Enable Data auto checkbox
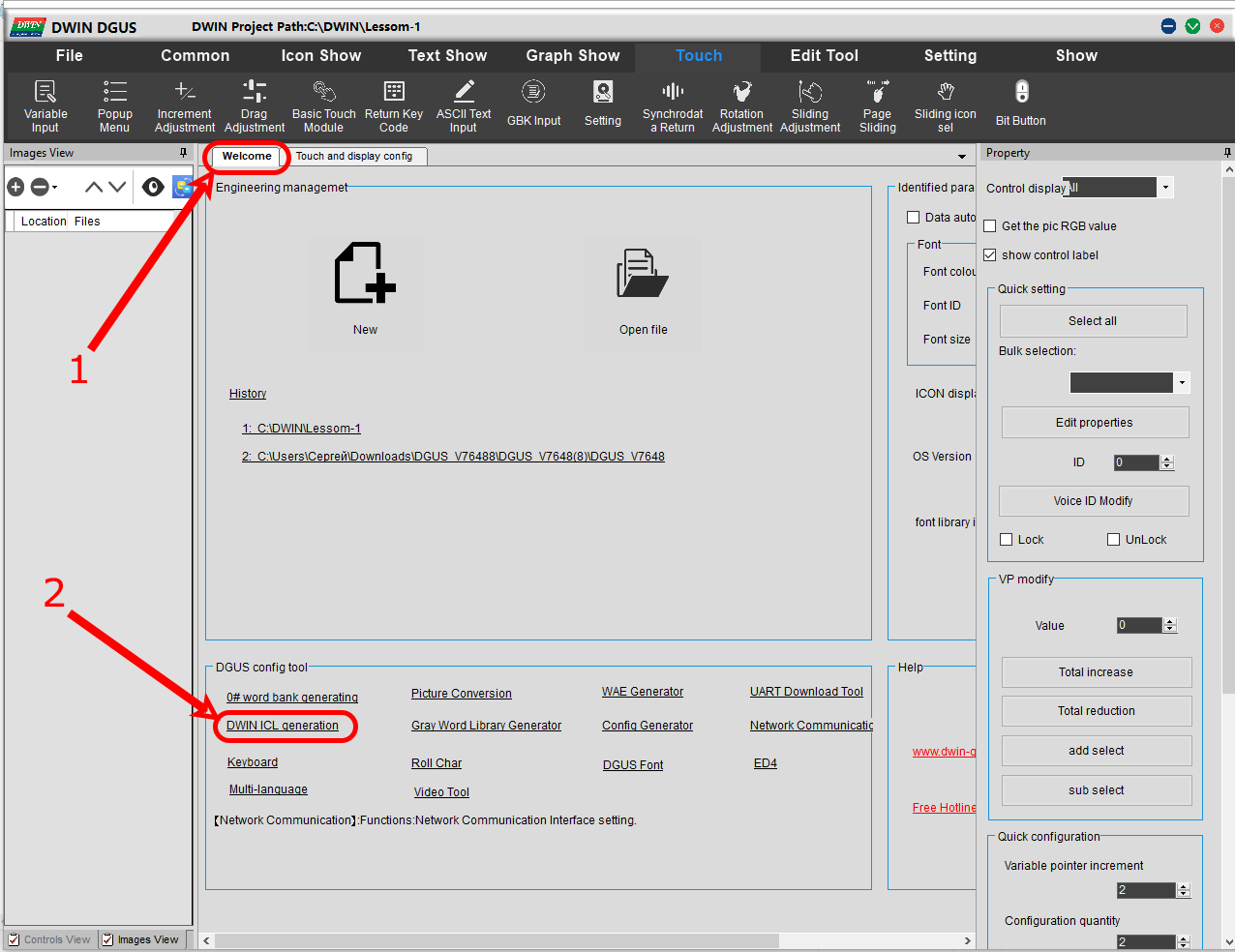This screenshot has width=1235, height=952. tap(913, 217)
